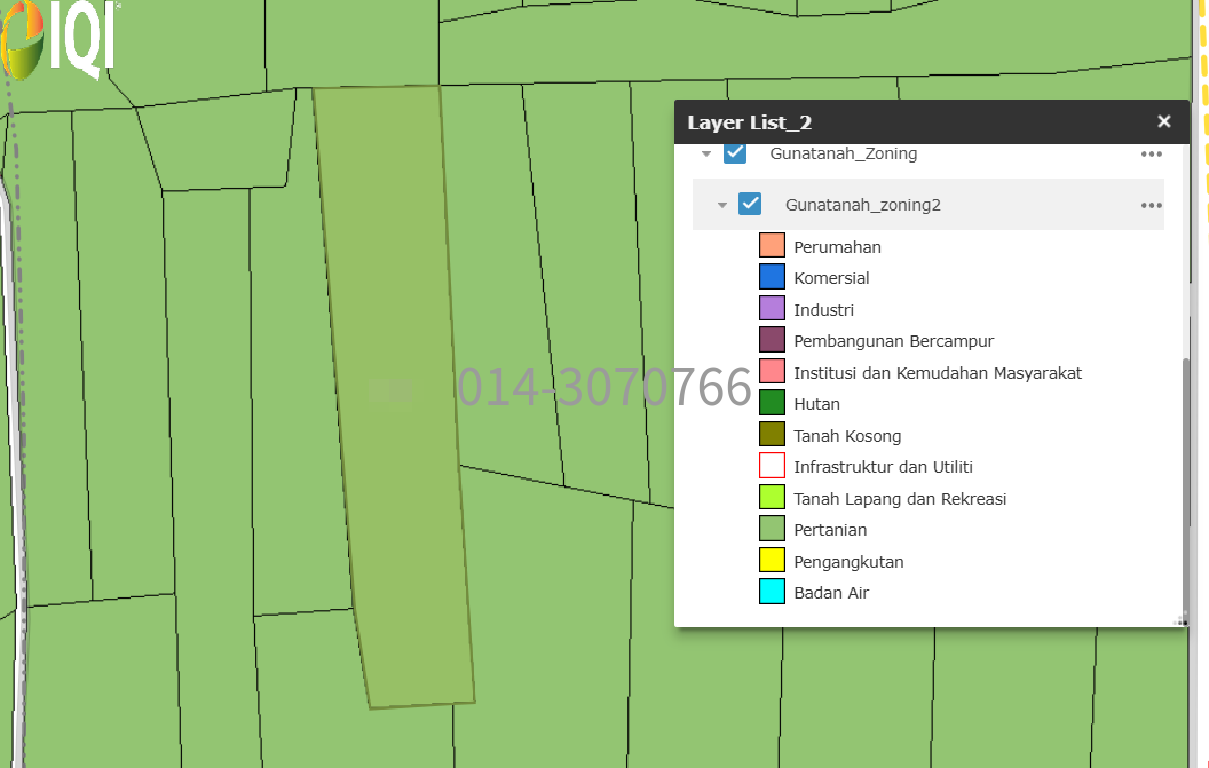Click the Badan Air cyan swatch
The width and height of the screenshot is (1209, 768).
tap(771, 592)
